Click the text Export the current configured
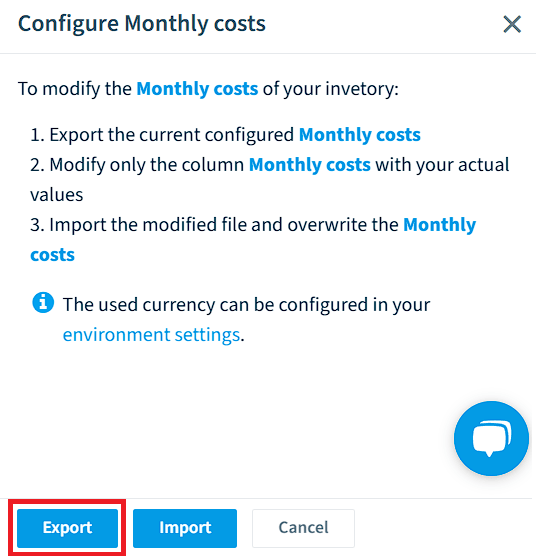Screen dimensions: 536x556 172,135
